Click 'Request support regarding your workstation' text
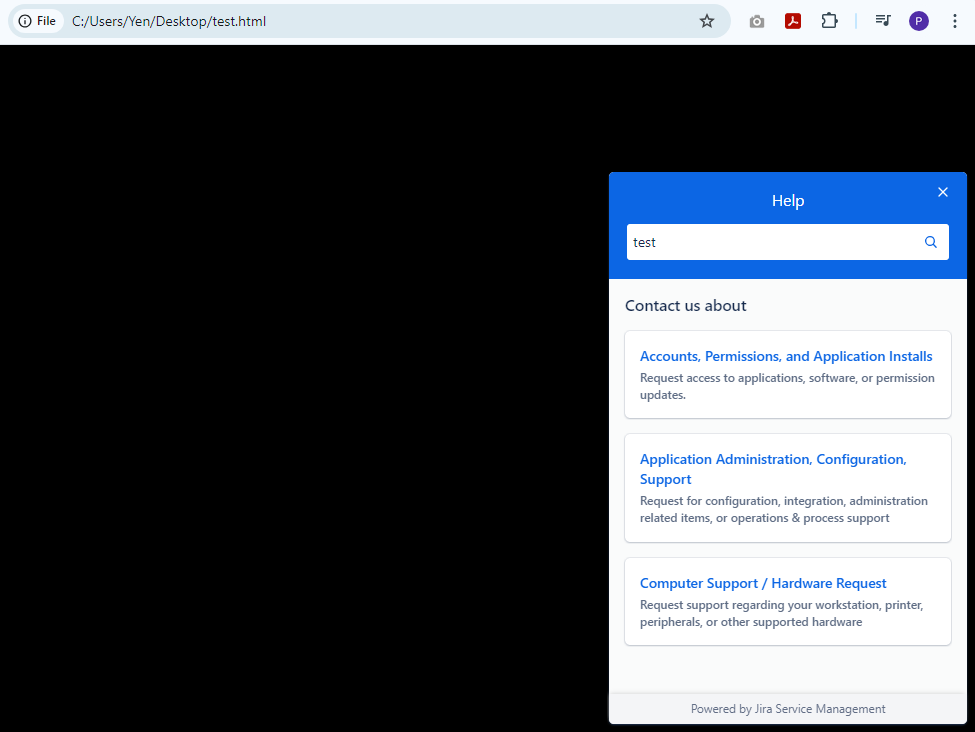975x732 pixels. 782,613
